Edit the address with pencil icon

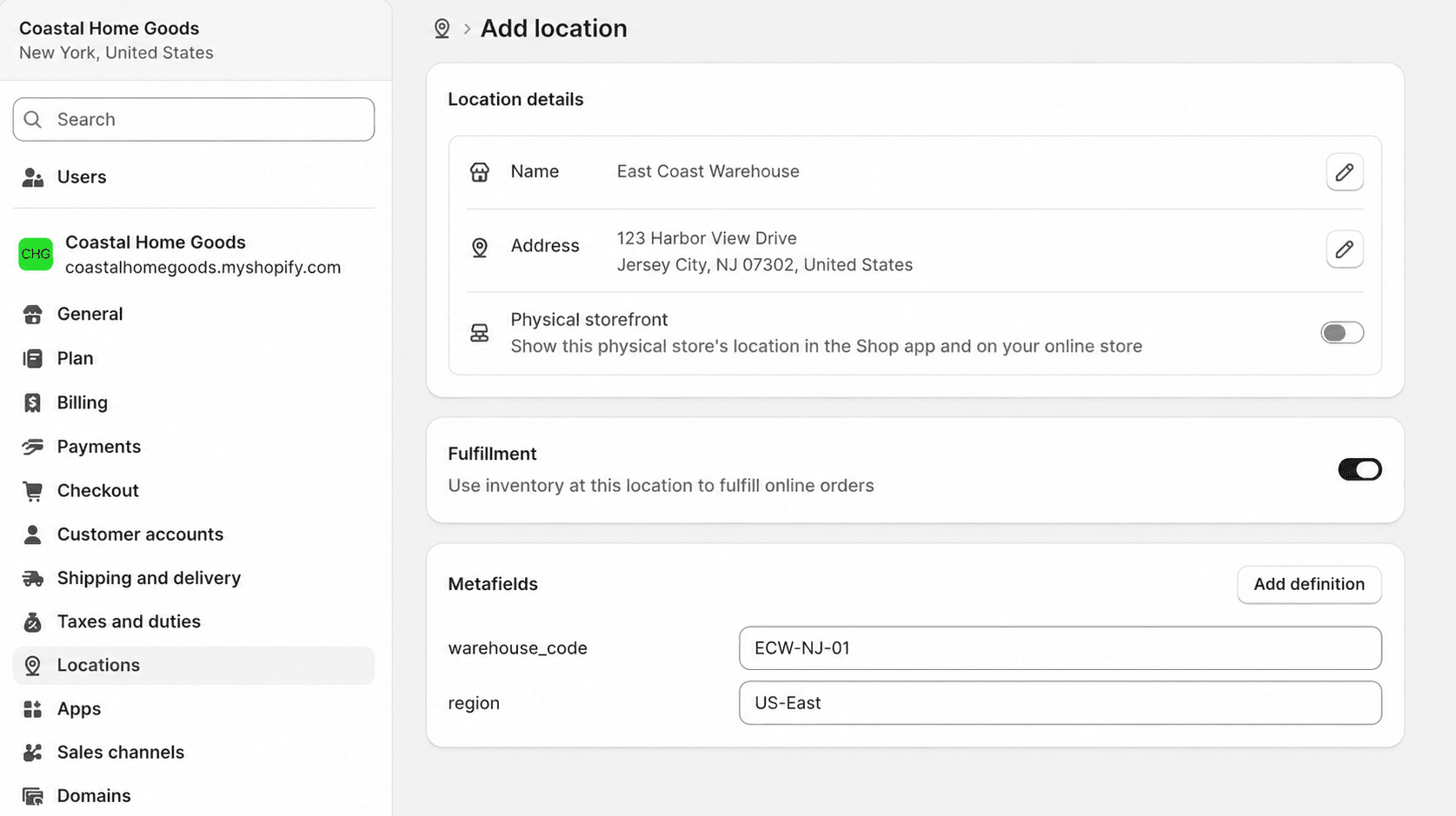(x=1345, y=249)
